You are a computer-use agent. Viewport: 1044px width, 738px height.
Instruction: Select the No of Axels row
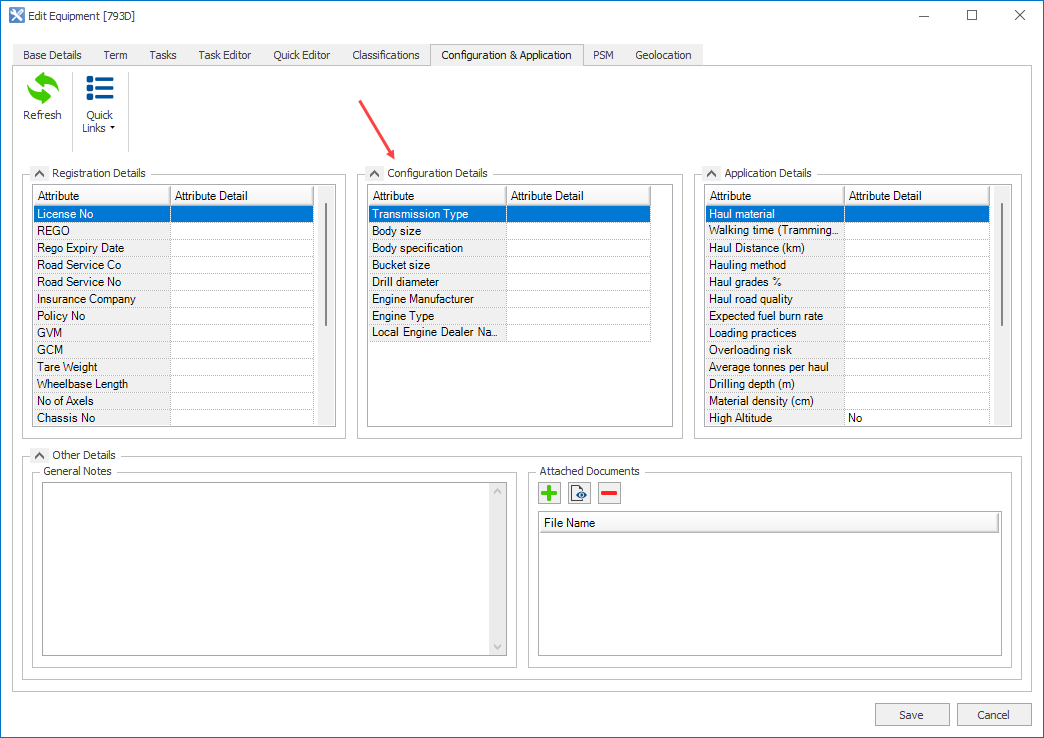tap(173, 401)
